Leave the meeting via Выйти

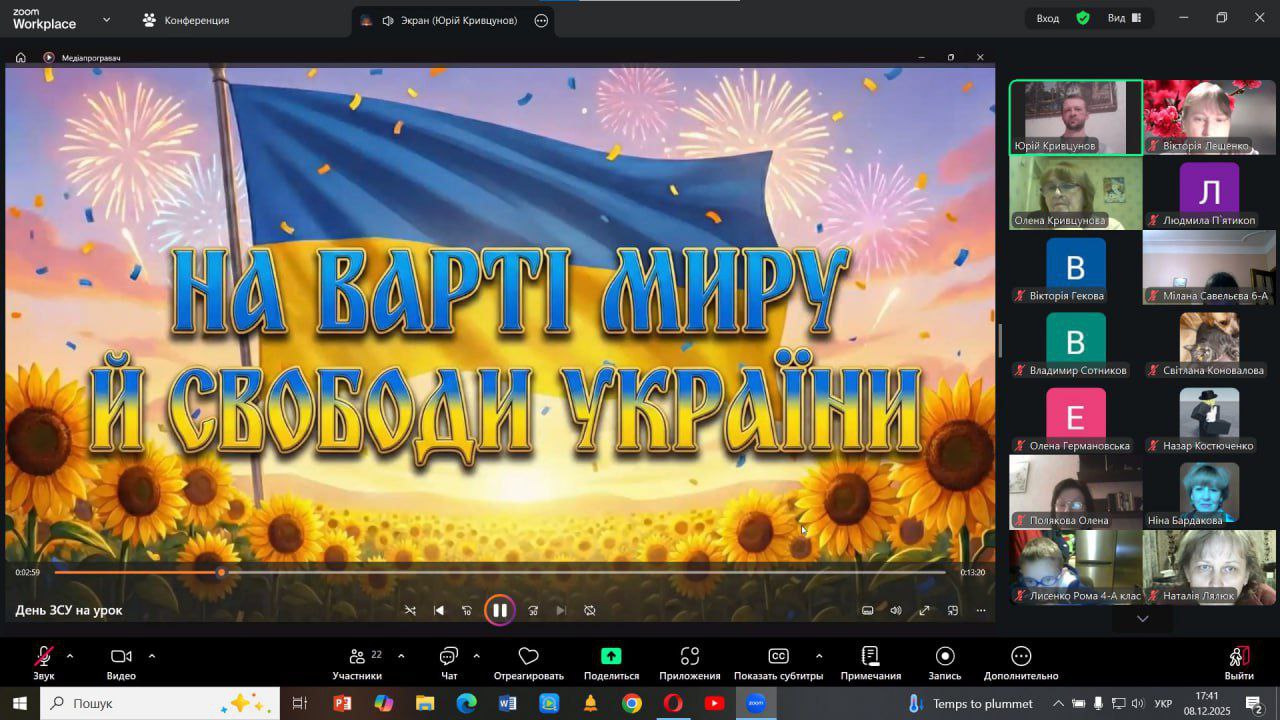tap(1239, 662)
